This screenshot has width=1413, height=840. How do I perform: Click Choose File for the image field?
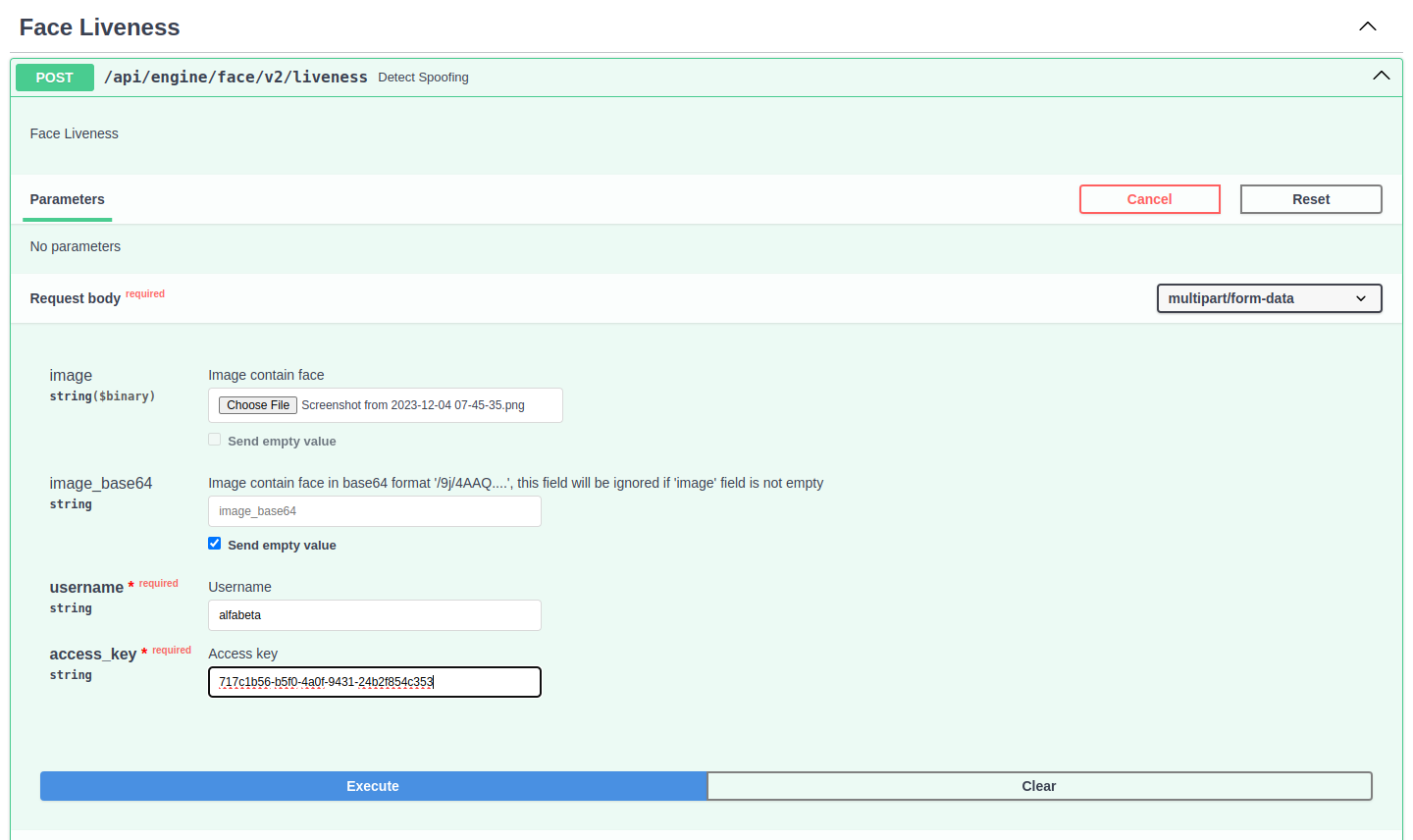258,405
